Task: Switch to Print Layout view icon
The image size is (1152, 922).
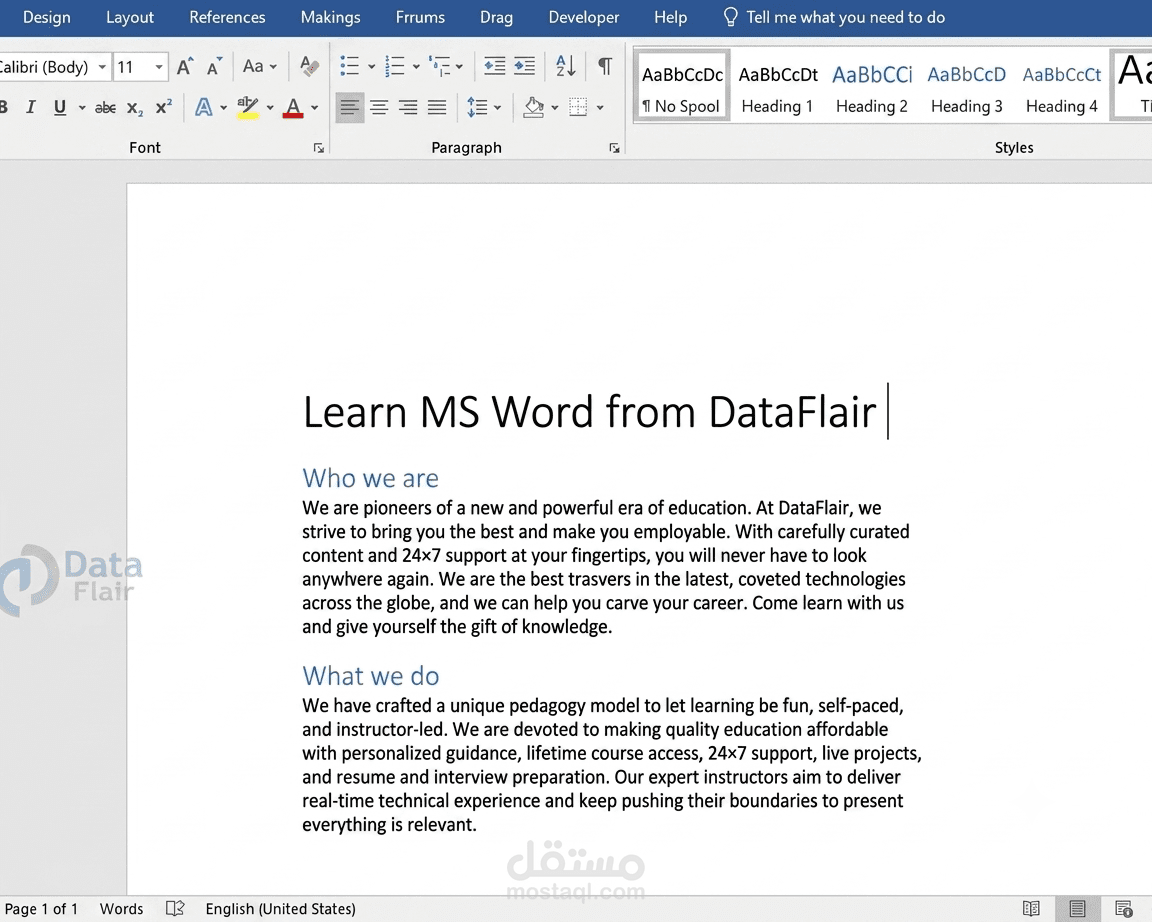Action: click(1077, 909)
